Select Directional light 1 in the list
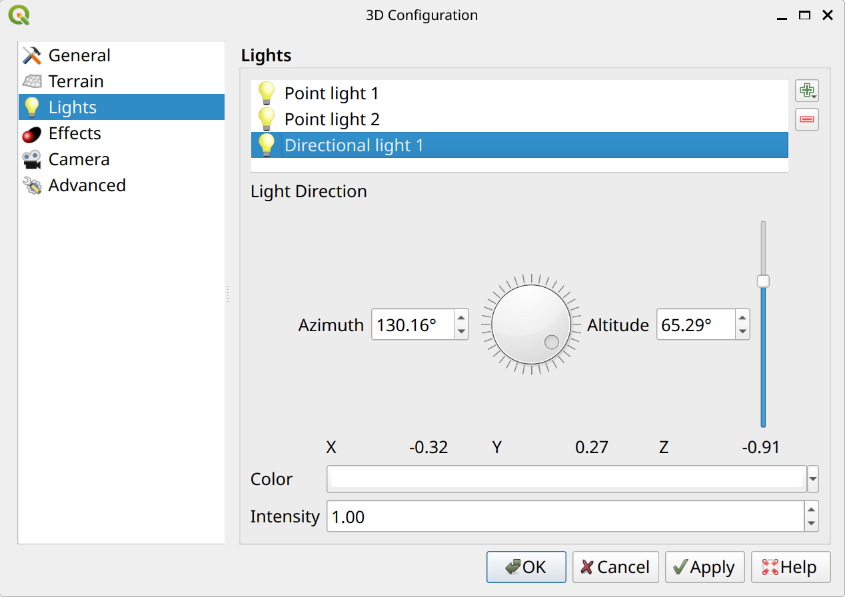Screen dimensions: 845x597 (x=519, y=145)
